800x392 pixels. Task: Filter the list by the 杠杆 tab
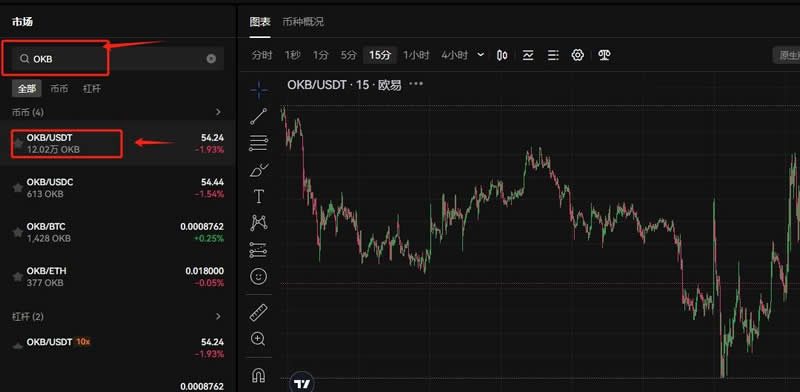(92, 88)
